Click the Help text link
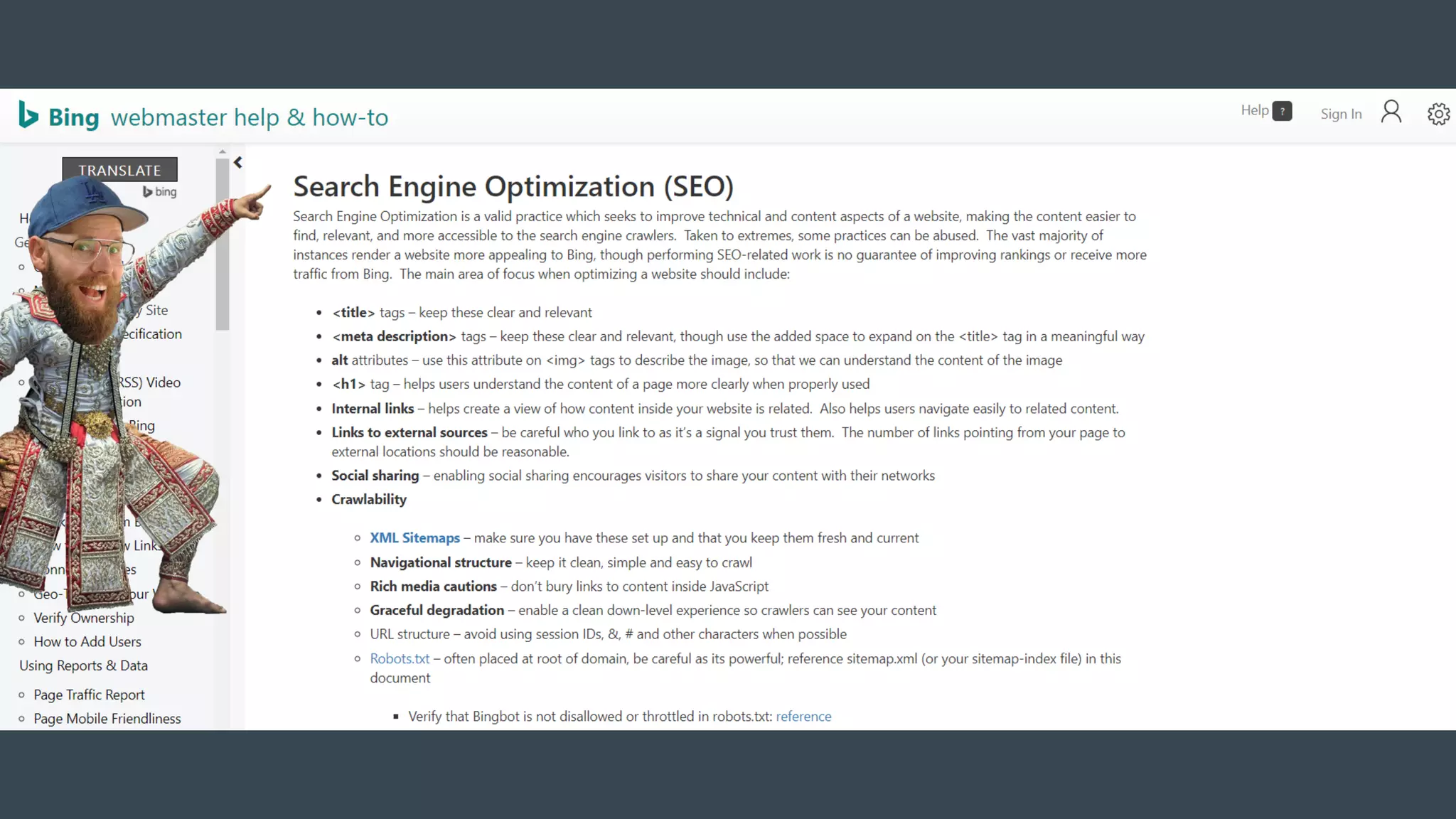1456x819 pixels. (x=1254, y=110)
